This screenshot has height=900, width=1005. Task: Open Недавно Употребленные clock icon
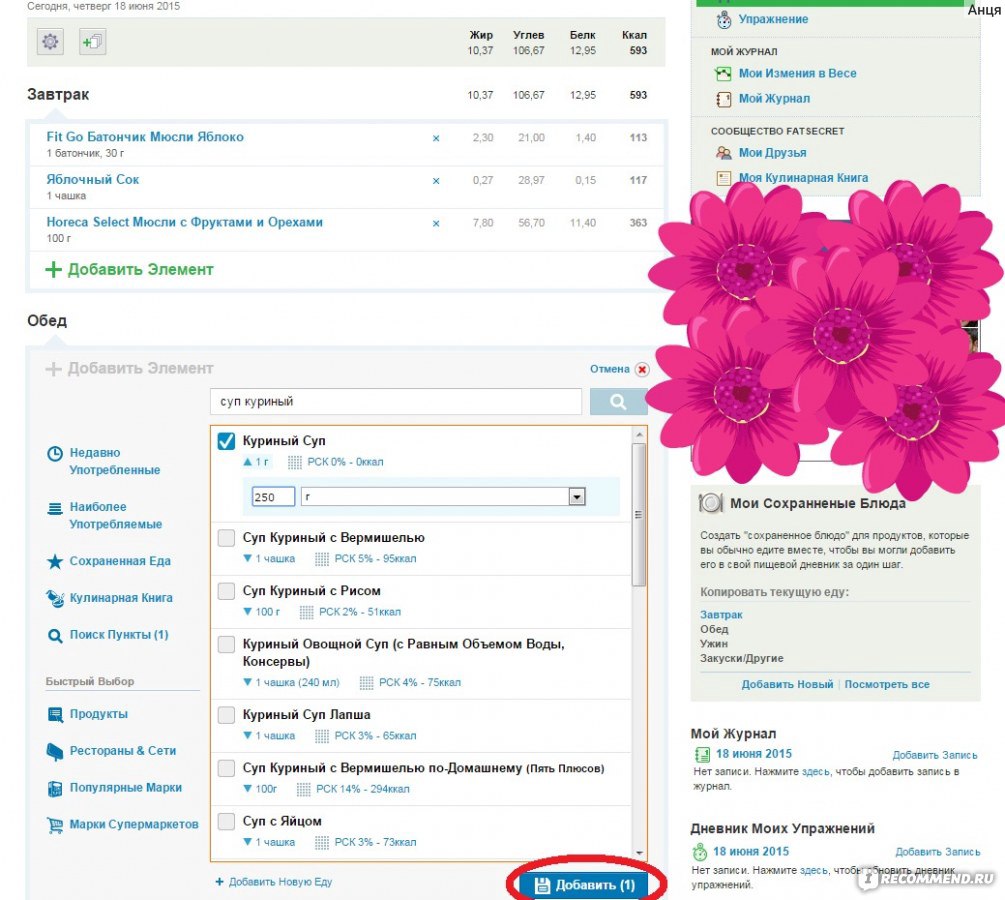click(56, 454)
